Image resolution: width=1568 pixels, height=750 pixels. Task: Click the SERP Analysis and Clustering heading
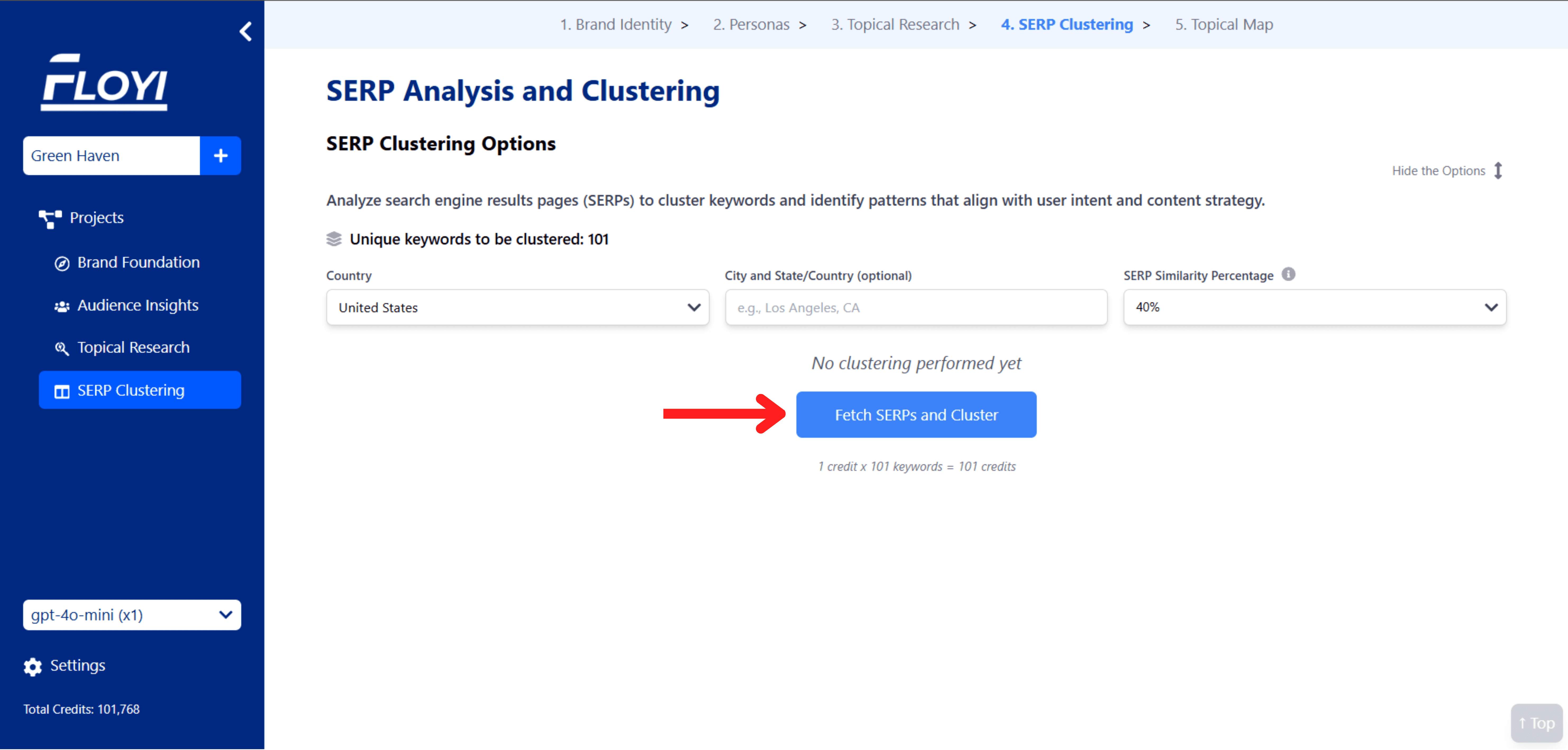click(x=523, y=91)
